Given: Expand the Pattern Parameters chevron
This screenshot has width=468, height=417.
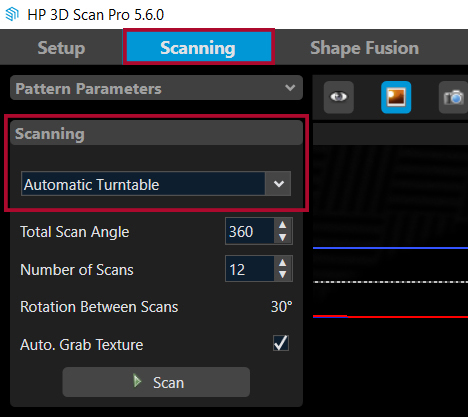Looking at the screenshot, I should [x=290, y=88].
